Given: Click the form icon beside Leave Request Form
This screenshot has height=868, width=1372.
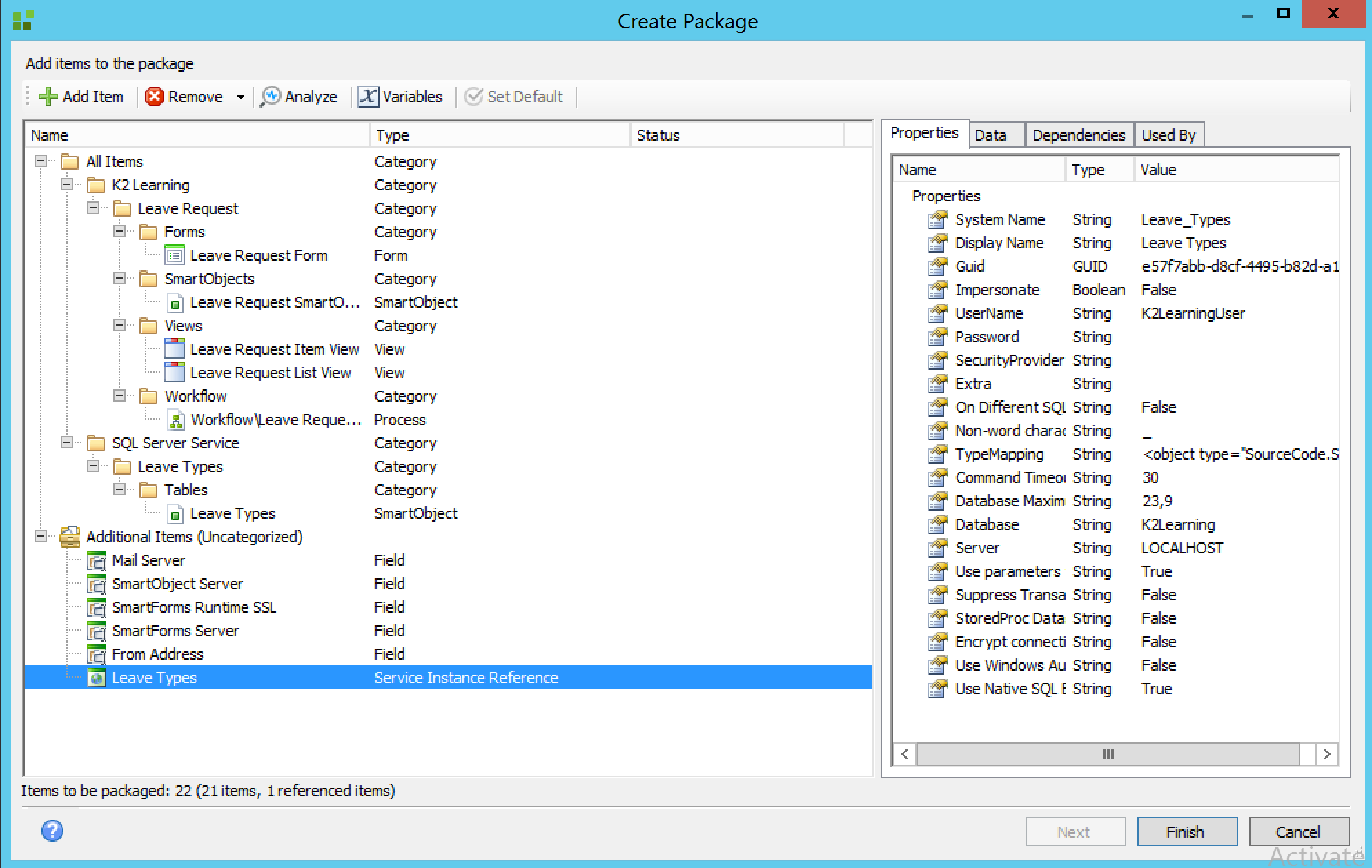Looking at the screenshot, I should tap(174, 255).
